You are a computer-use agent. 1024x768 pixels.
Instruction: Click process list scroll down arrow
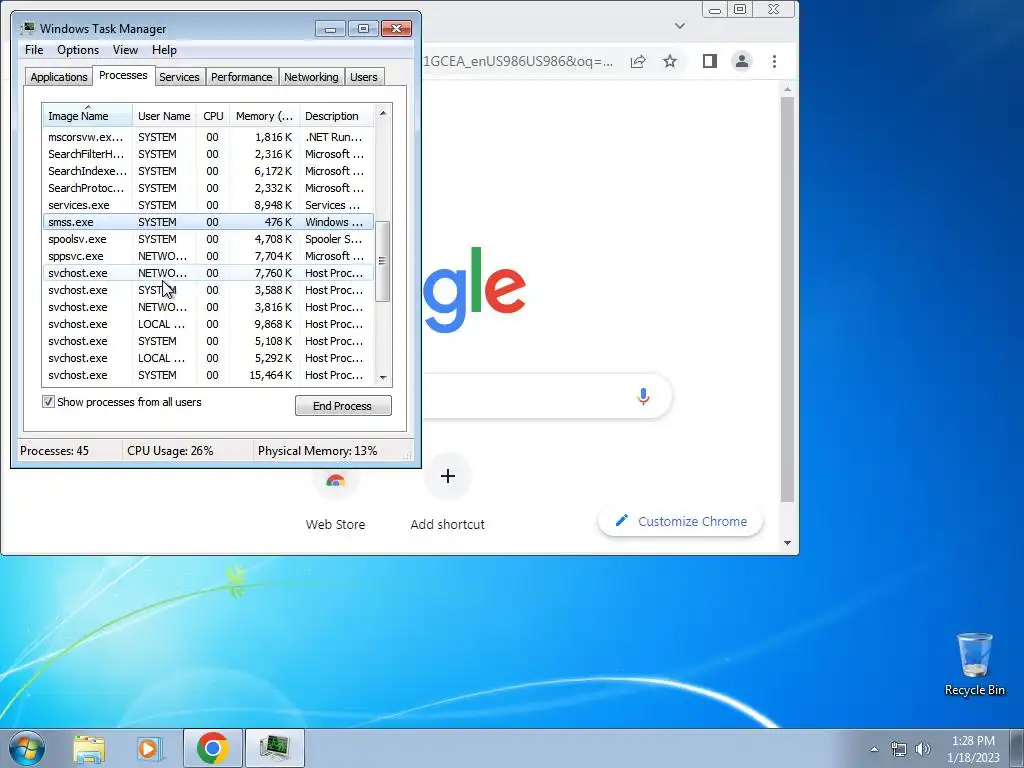383,377
